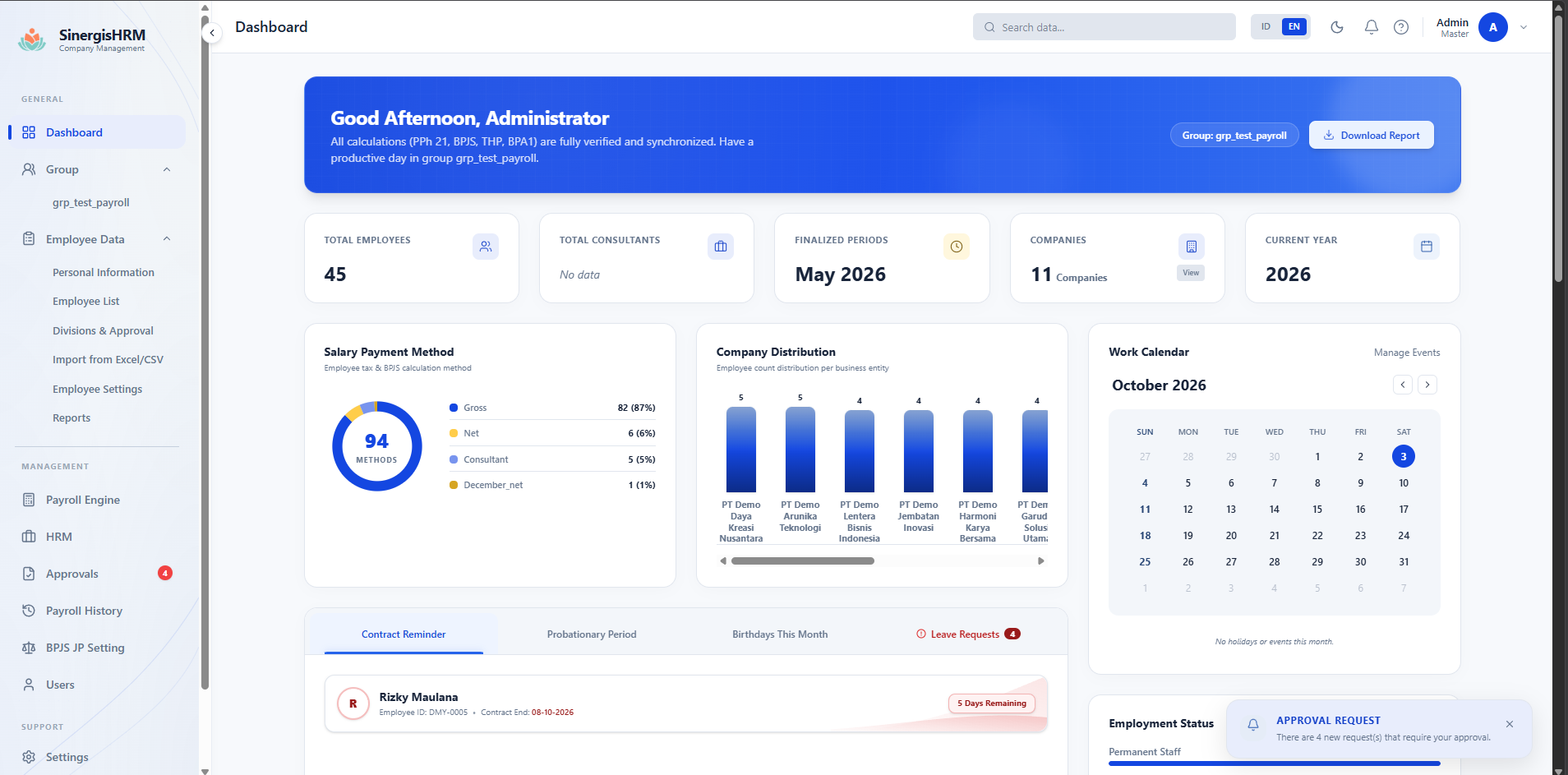This screenshot has height=775, width=1568.
Task: Click Download Report button
Action: [x=1372, y=136]
